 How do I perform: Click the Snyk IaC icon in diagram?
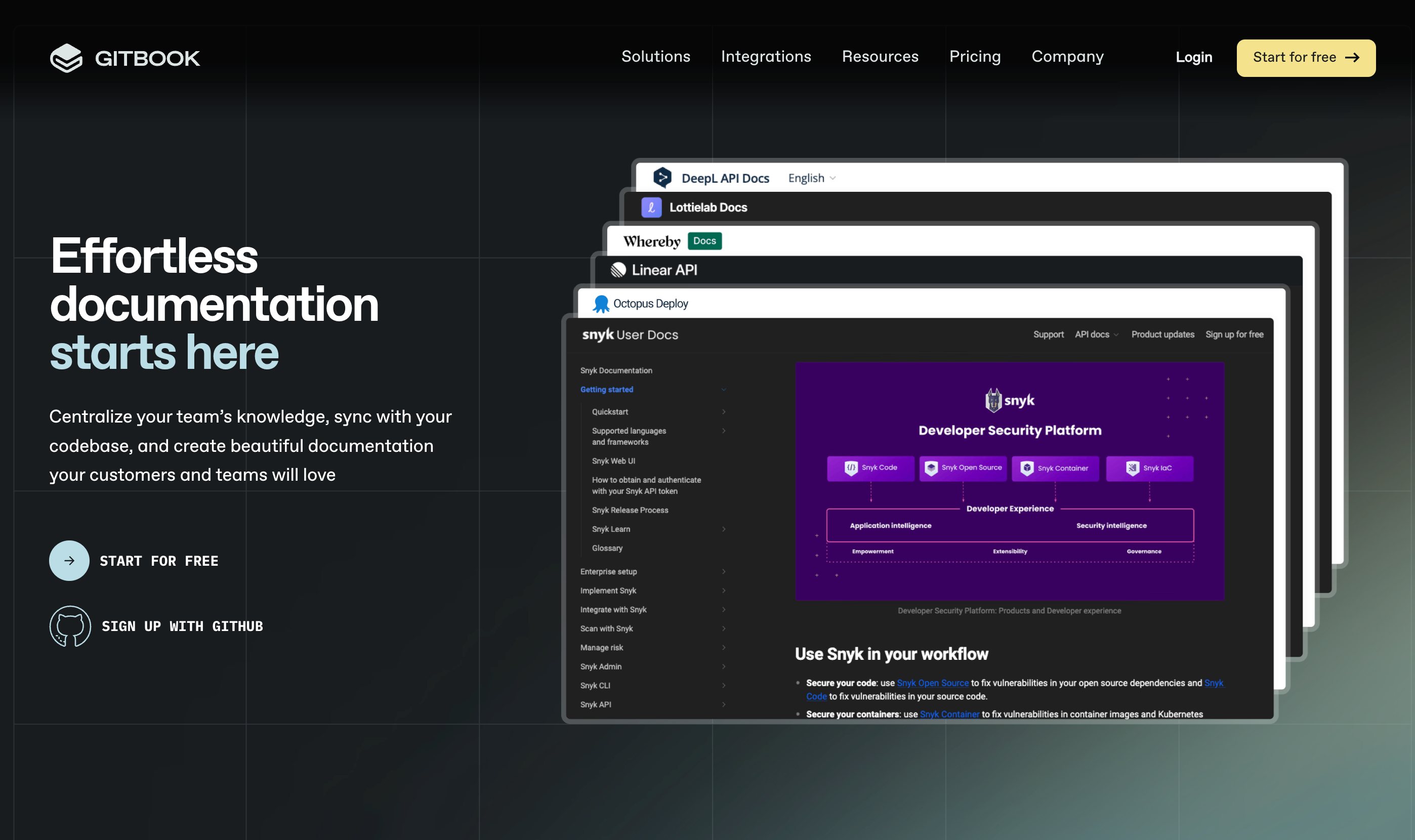[x=1132, y=468]
